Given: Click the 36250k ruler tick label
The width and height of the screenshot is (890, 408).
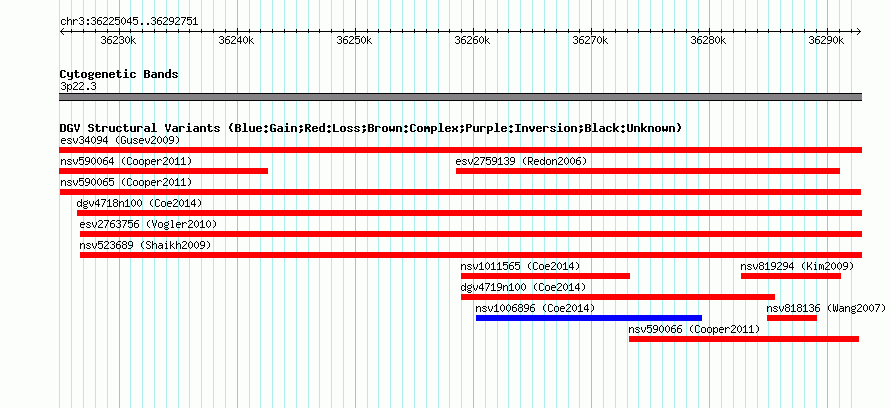Looking at the screenshot, I should coord(354,40).
